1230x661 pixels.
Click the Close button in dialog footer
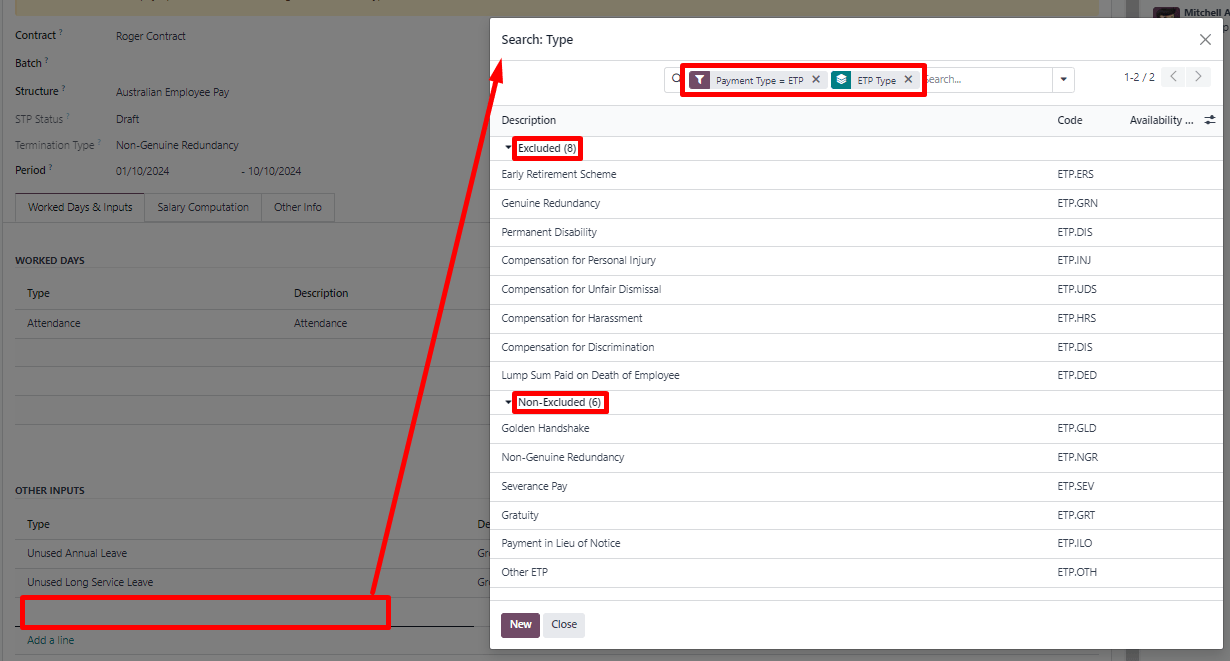[564, 625]
